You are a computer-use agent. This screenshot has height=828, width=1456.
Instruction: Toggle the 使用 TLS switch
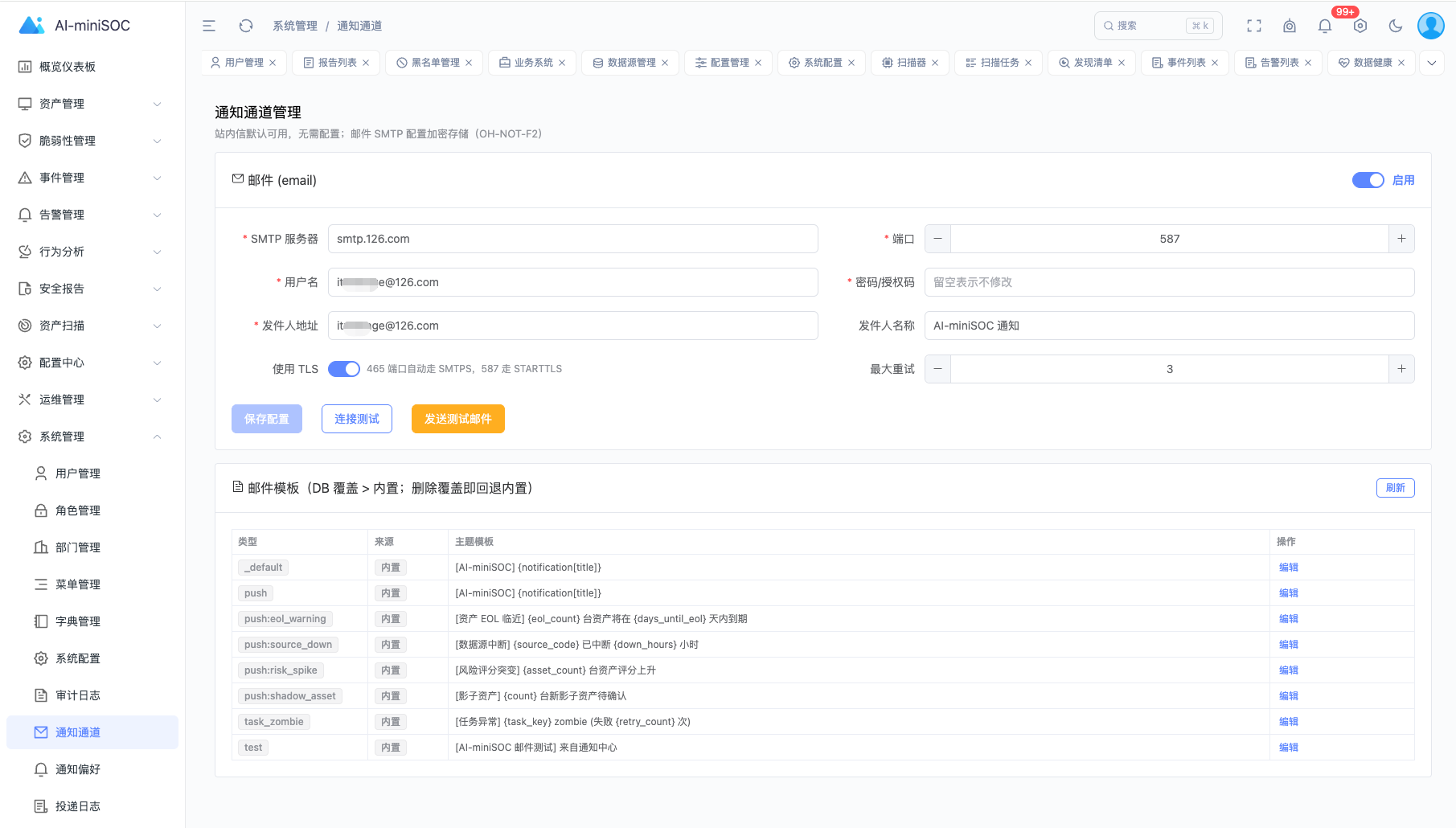[x=344, y=369]
